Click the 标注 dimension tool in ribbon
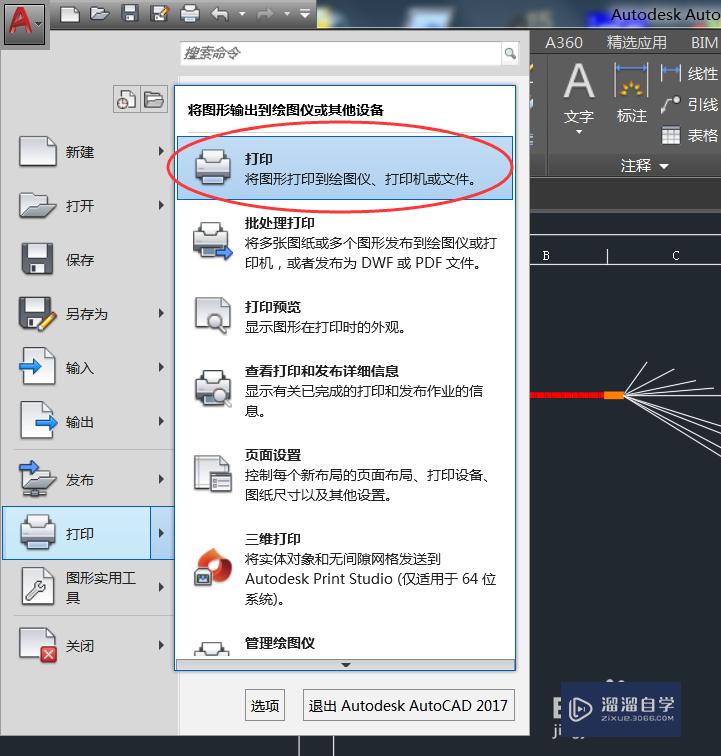The image size is (721, 756). click(x=631, y=94)
